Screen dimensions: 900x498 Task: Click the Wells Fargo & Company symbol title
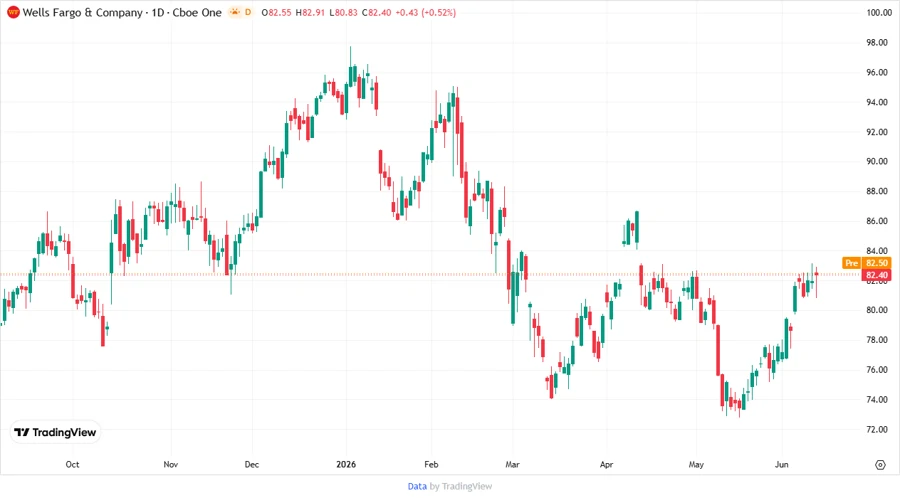83,13
